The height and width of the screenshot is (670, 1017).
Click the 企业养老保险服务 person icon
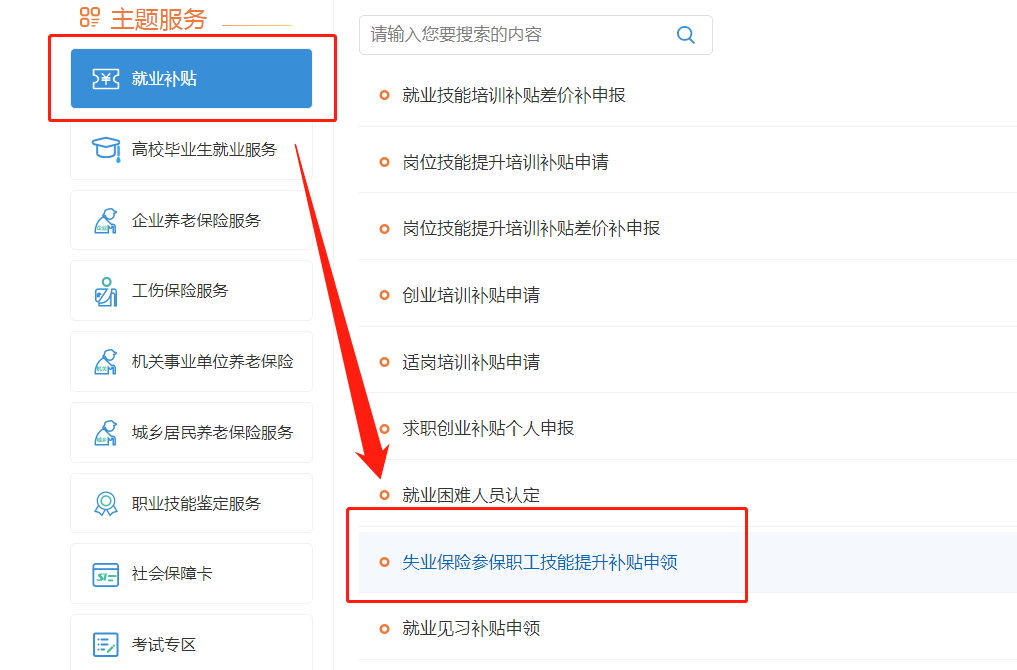point(106,221)
